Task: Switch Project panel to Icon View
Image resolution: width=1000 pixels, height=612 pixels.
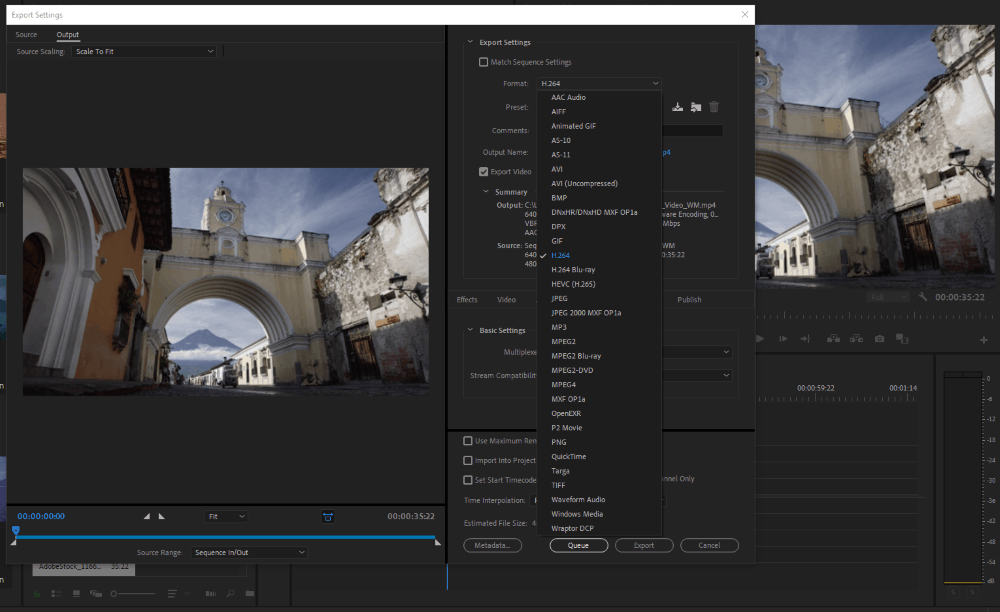Action: [77, 594]
